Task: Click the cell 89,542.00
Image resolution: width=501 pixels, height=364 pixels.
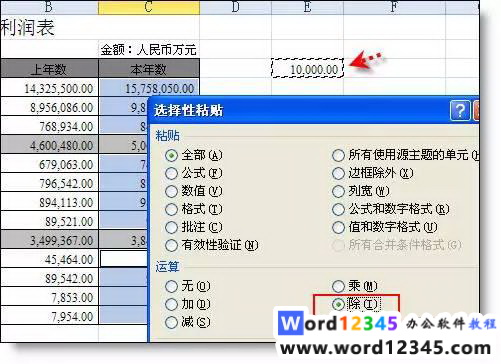Action: (x=49, y=278)
